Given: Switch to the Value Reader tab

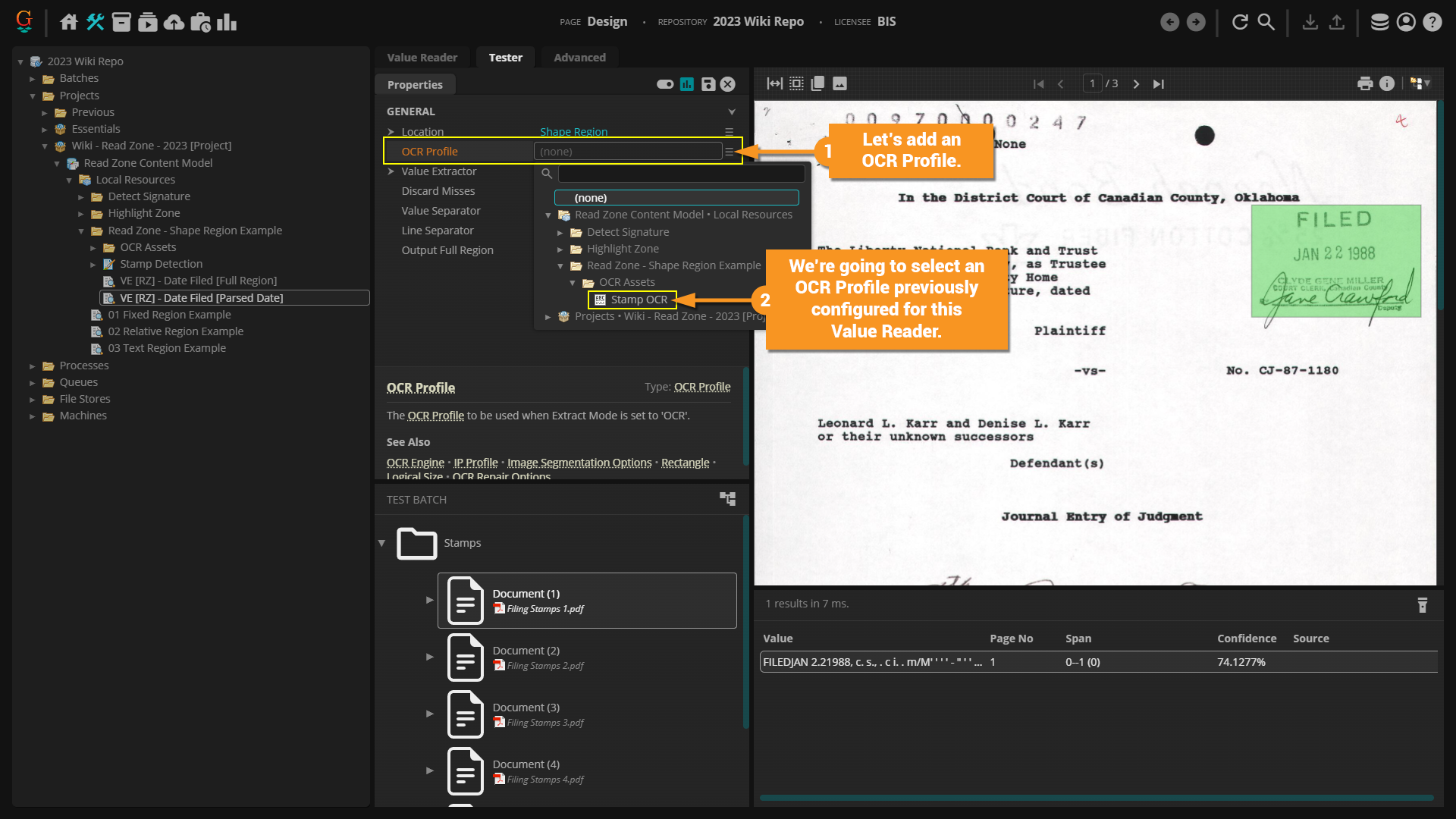Looking at the screenshot, I should click(422, 58).
